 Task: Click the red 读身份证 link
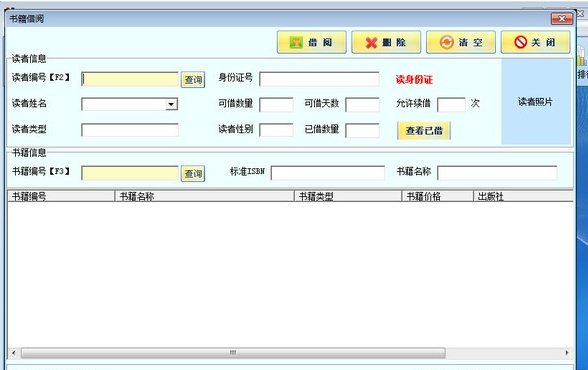[414, 79]
